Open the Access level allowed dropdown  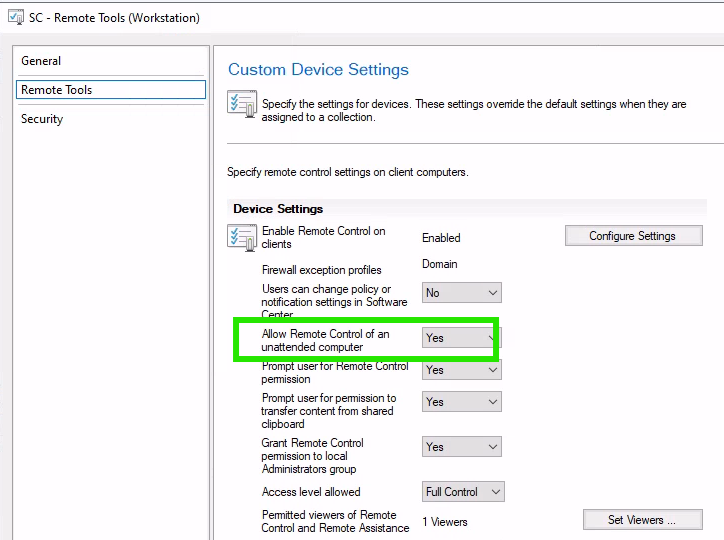coord(463,492)
